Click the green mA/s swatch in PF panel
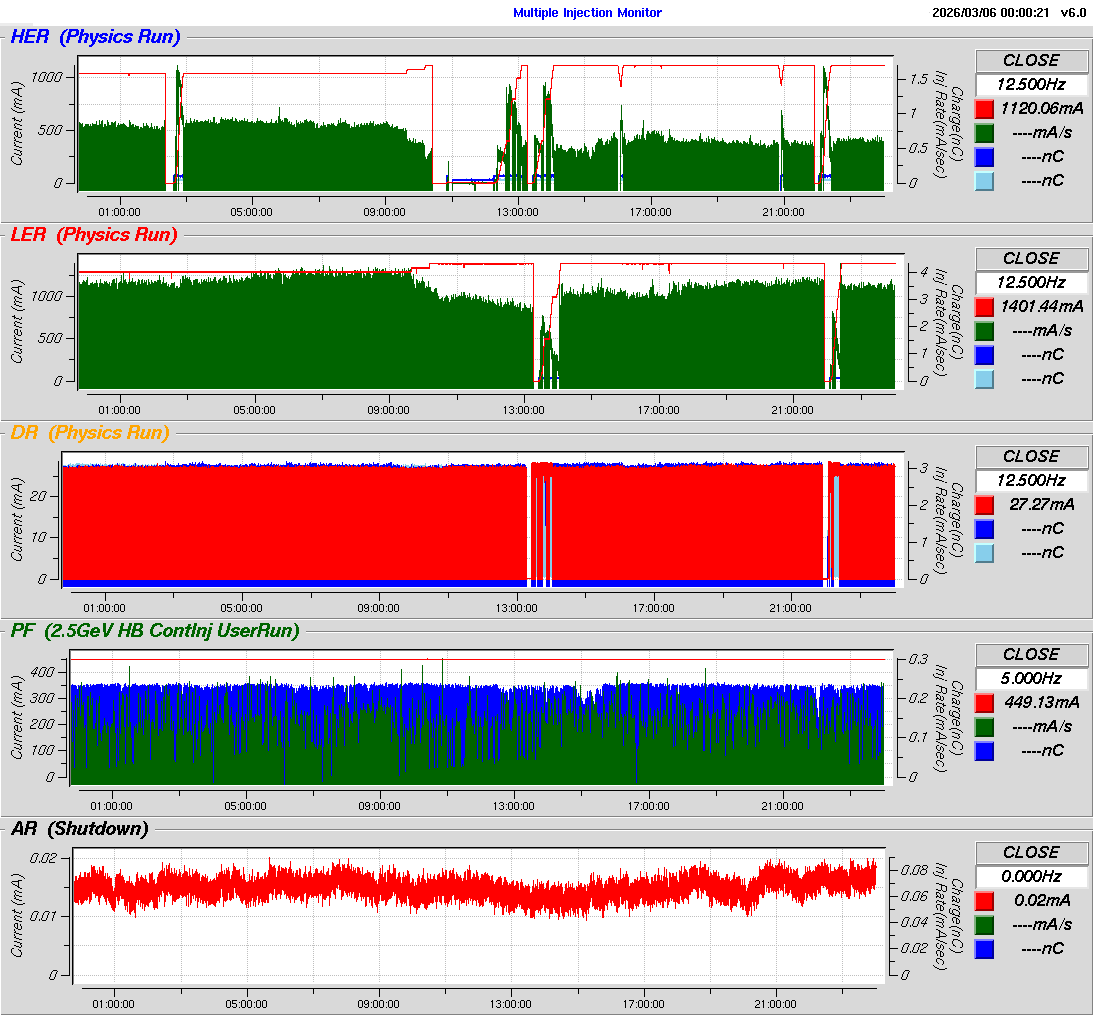 [984, 726]
